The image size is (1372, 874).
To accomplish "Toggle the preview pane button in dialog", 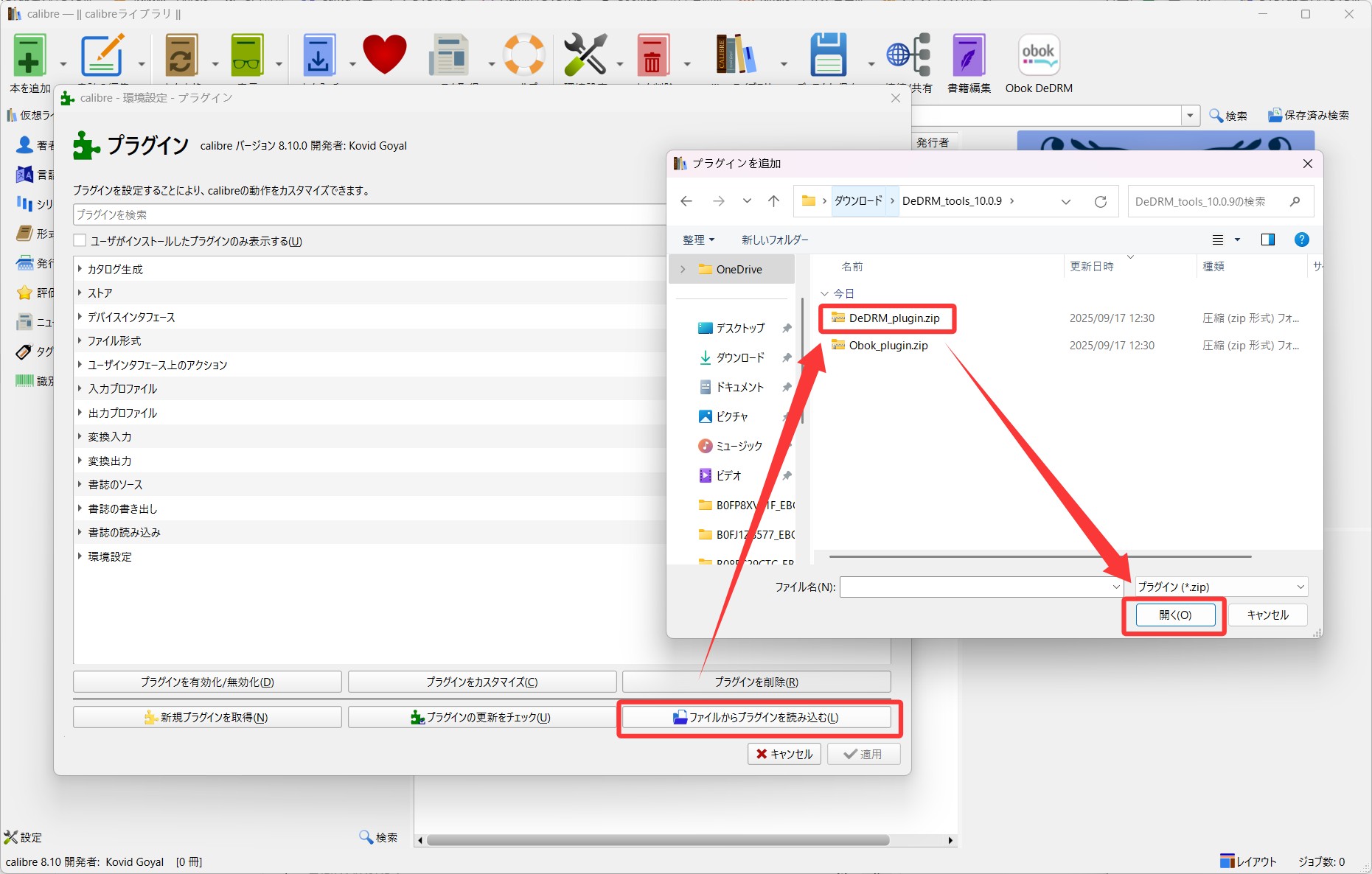I will coord(1267,240).
